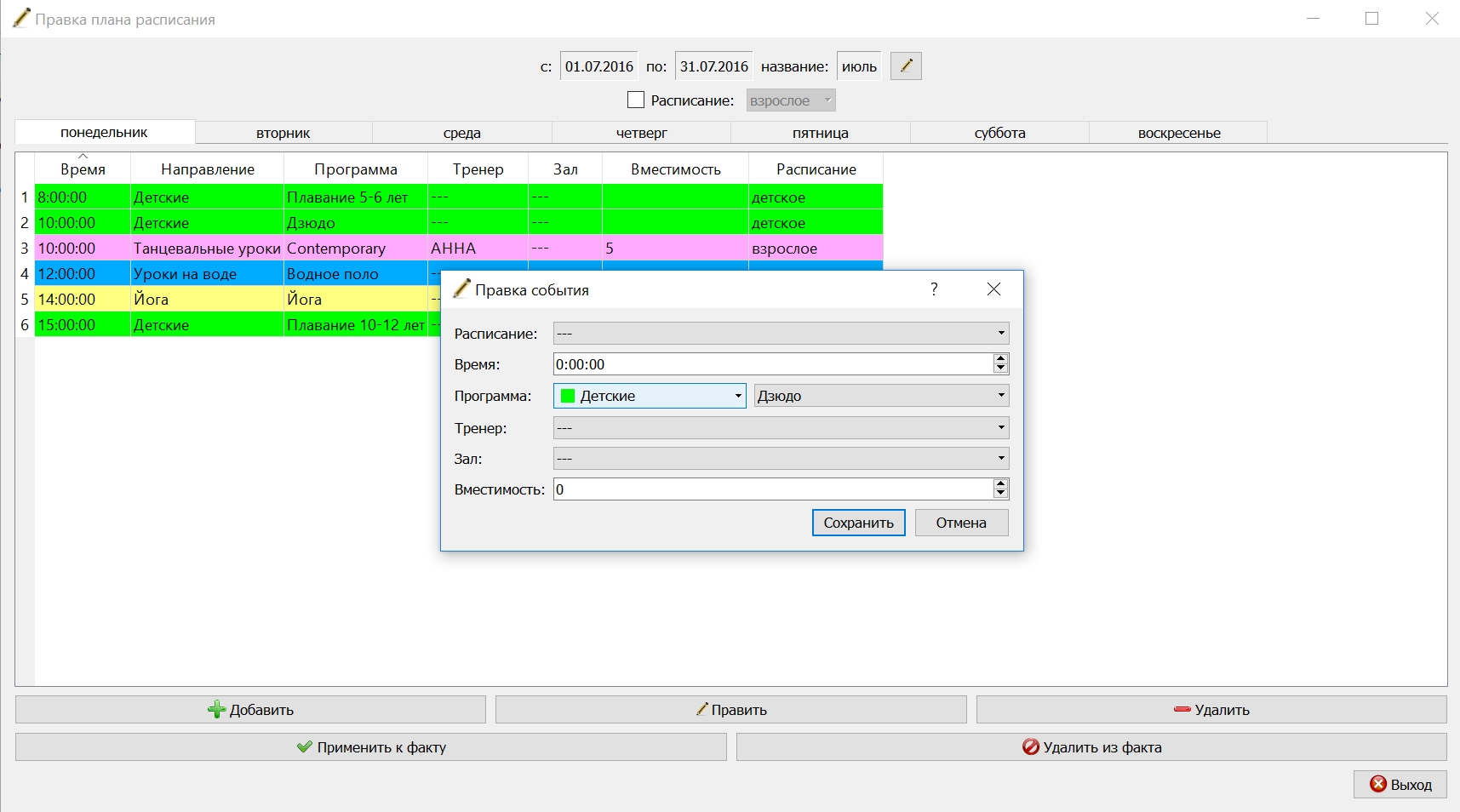Viewport: 1460px width, 812px height.
Task: Click the green plus Добавить icon
Action: coord(216,709)
